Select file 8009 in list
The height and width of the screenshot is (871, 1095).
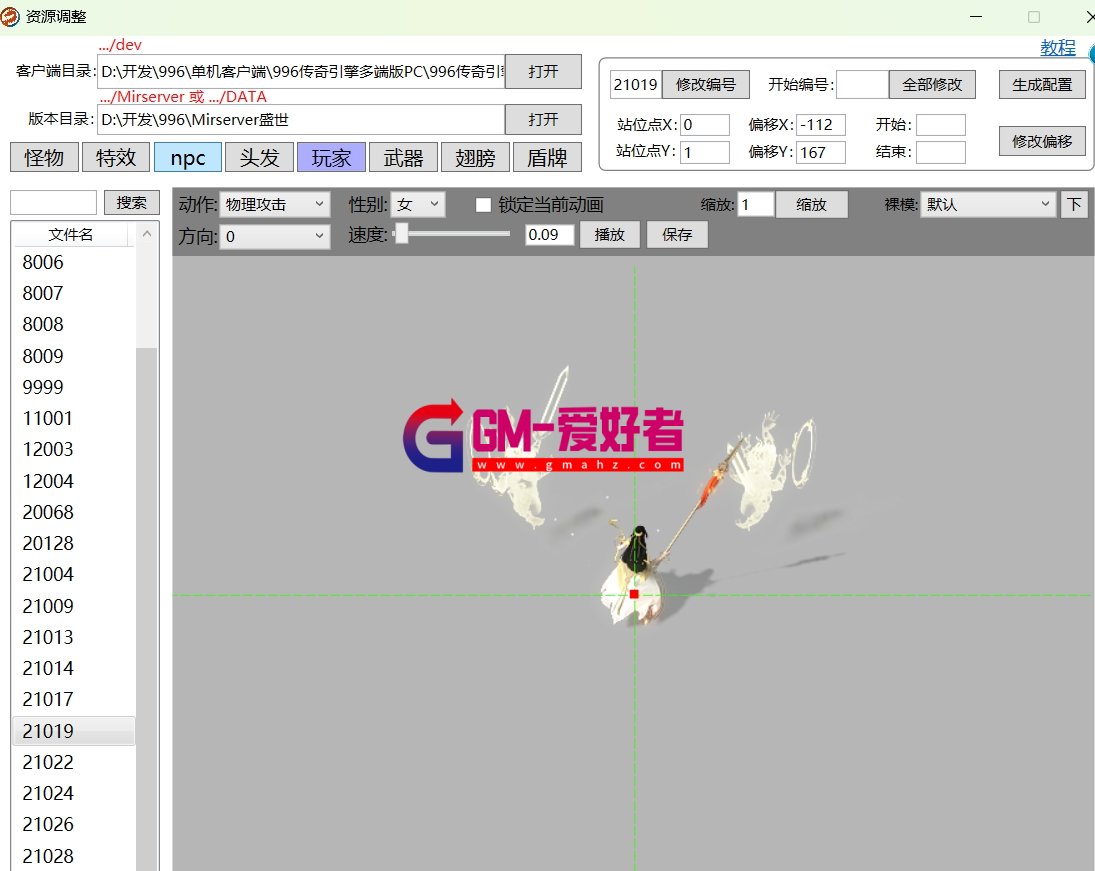tap(74, 356)
